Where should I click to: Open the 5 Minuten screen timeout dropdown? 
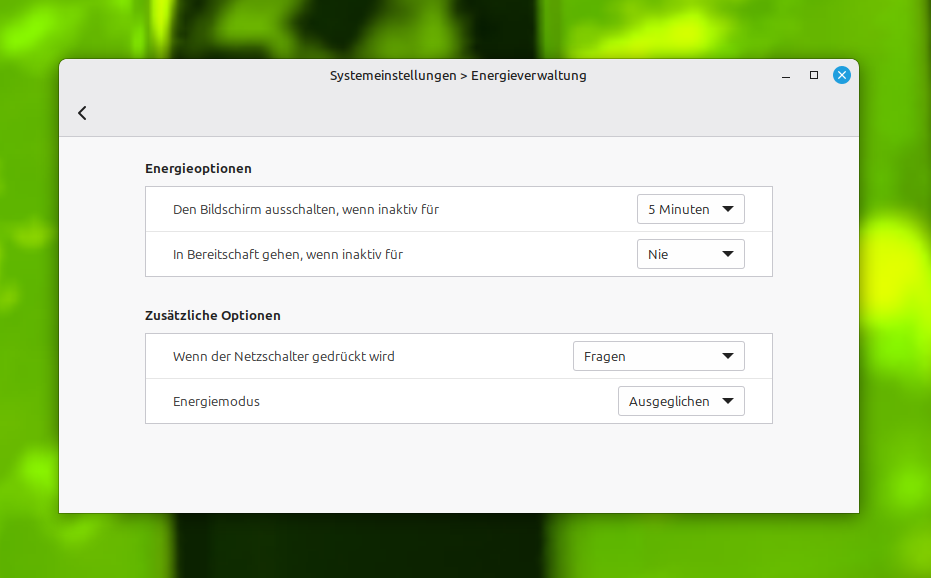(x=690, y=208)
